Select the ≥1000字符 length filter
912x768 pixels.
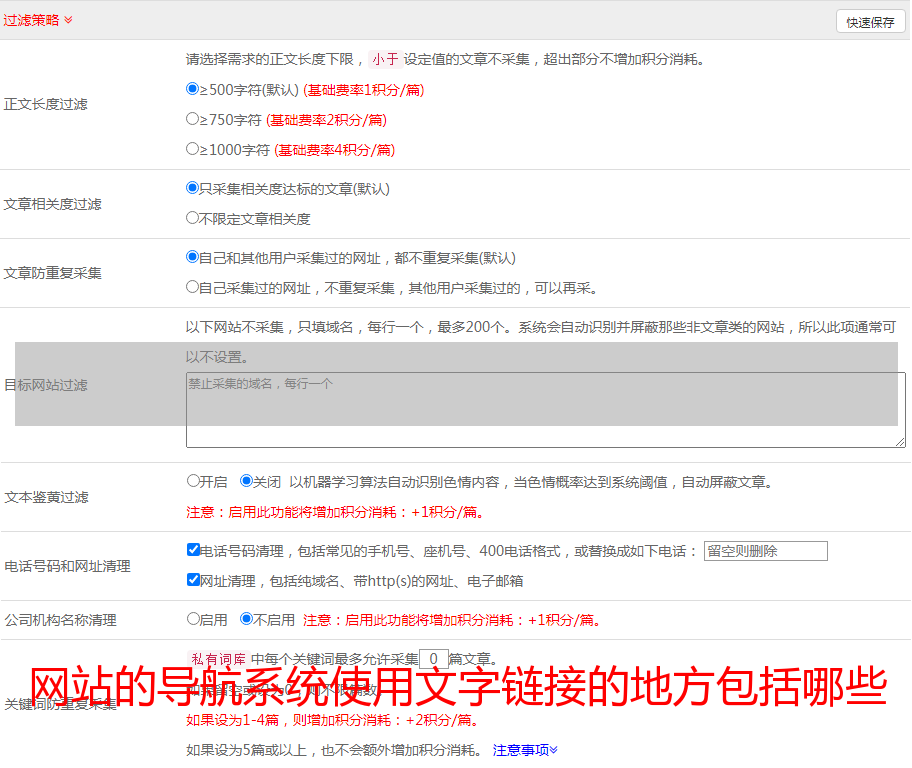[193, 149]
